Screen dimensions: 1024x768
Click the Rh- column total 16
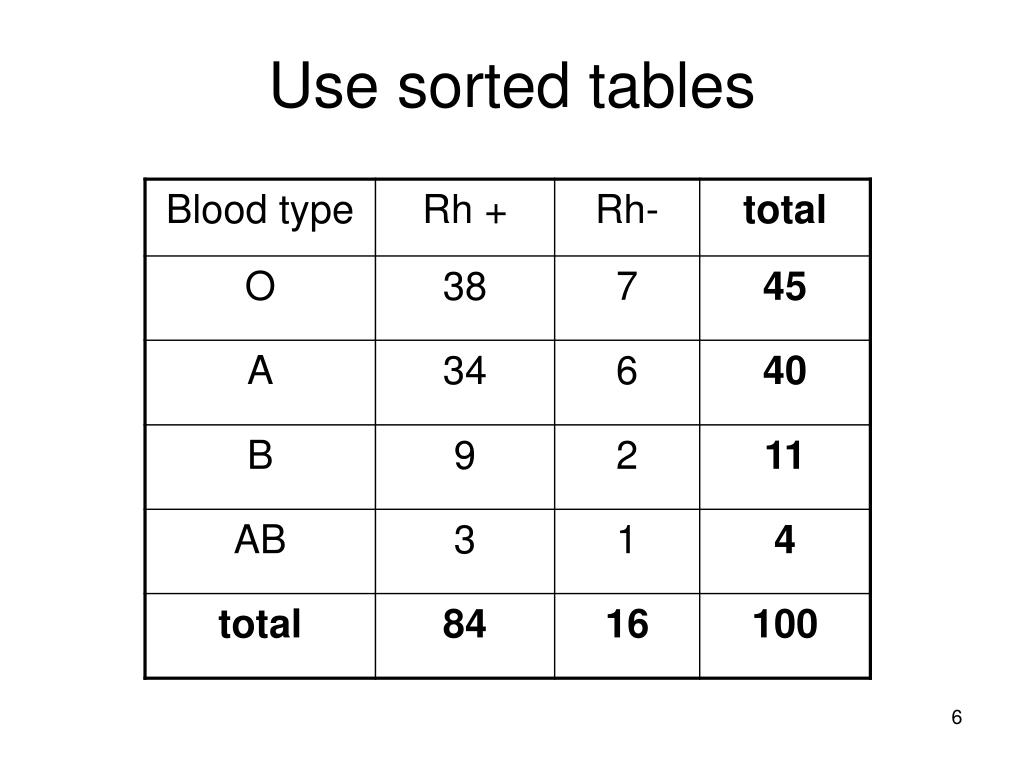[627, 625]
